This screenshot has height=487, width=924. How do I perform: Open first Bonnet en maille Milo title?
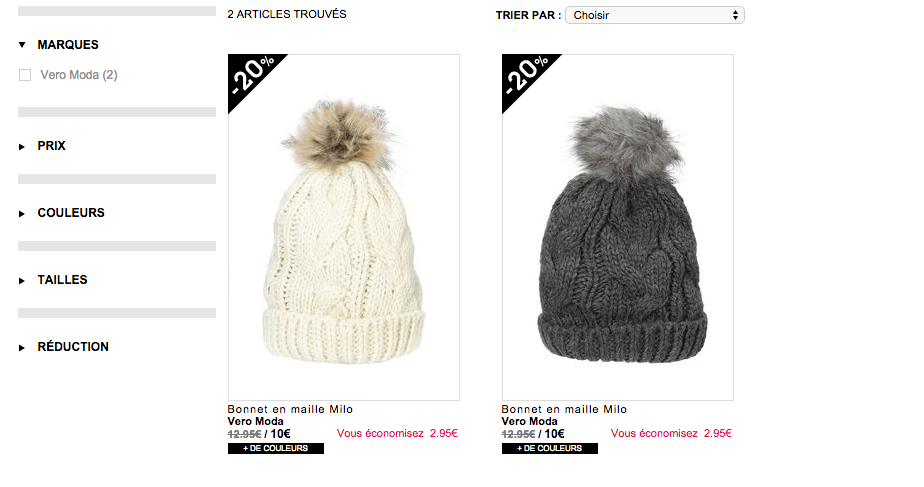click(x=290, y=409)
